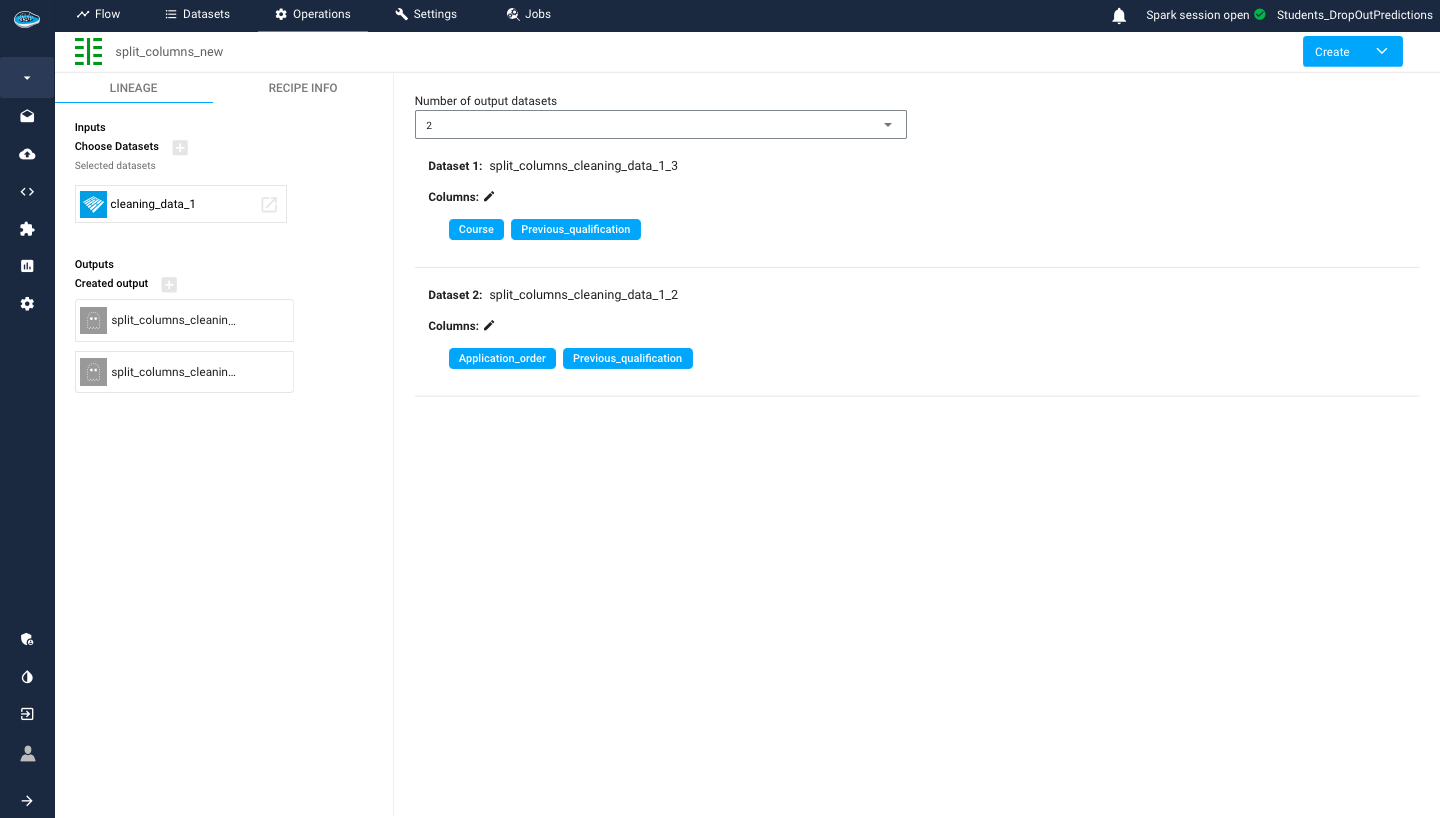Open the number of output datasets dropdown

pos(887,124)
